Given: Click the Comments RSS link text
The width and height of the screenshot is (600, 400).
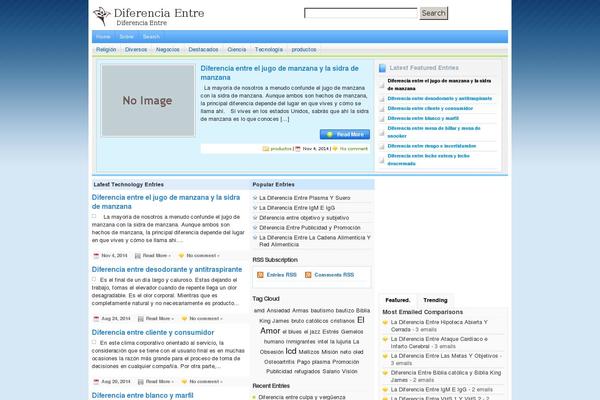Looking at the screenshot, I should (x=334, y=275).
